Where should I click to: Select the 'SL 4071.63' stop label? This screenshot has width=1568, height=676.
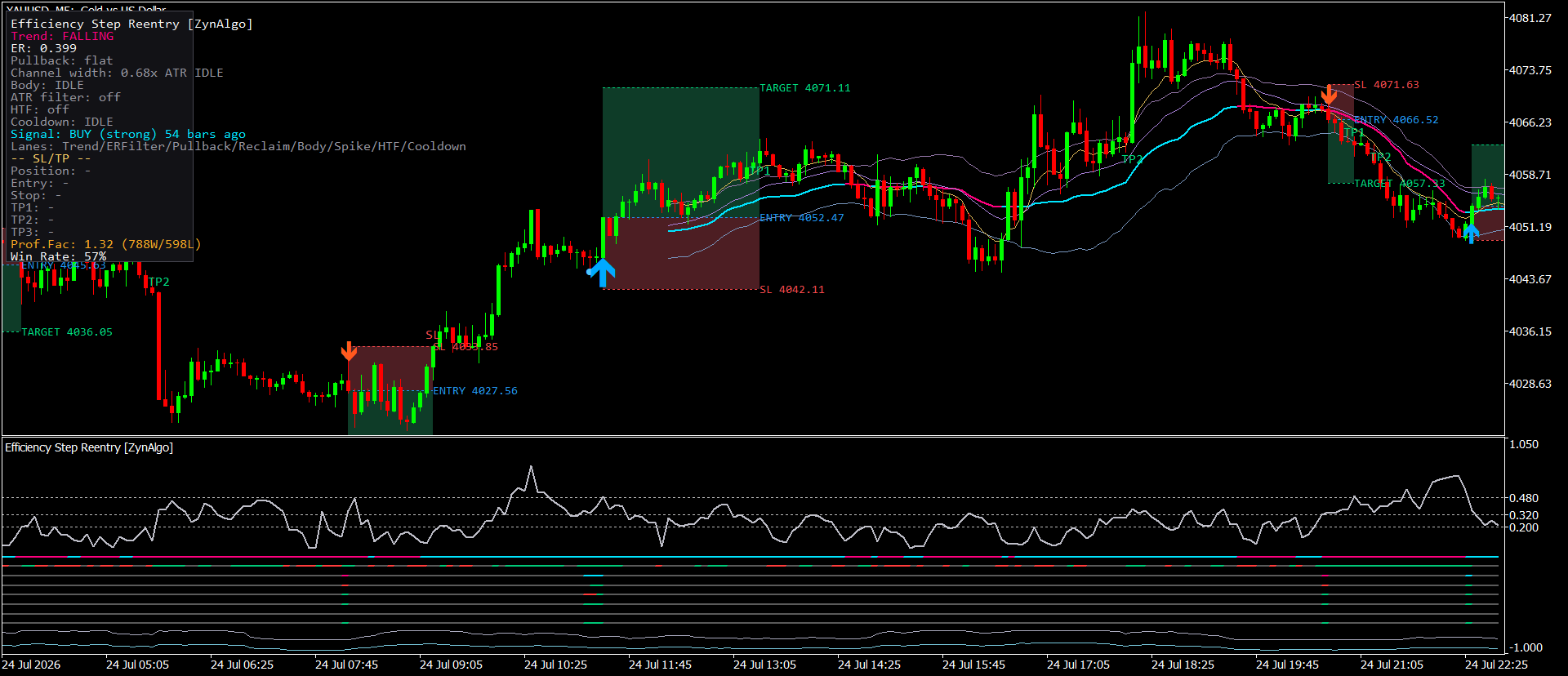click(x=1387, y=85)
